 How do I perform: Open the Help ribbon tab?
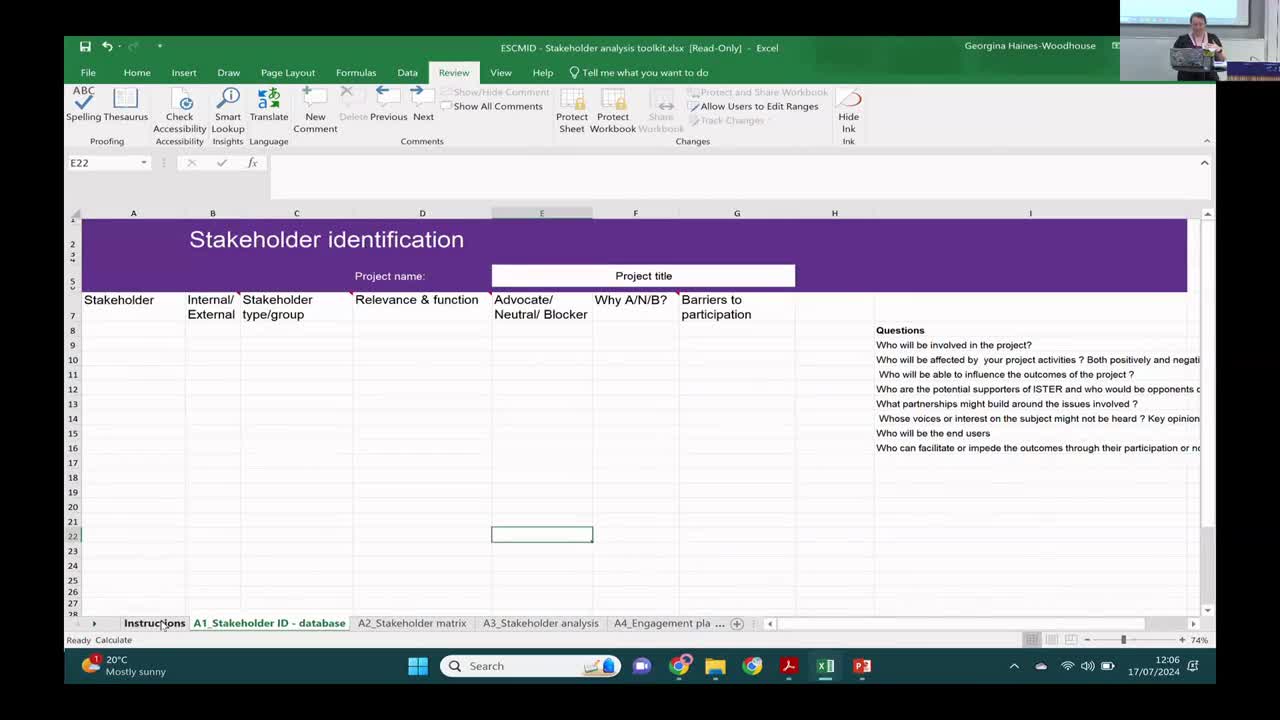[543, 73]
